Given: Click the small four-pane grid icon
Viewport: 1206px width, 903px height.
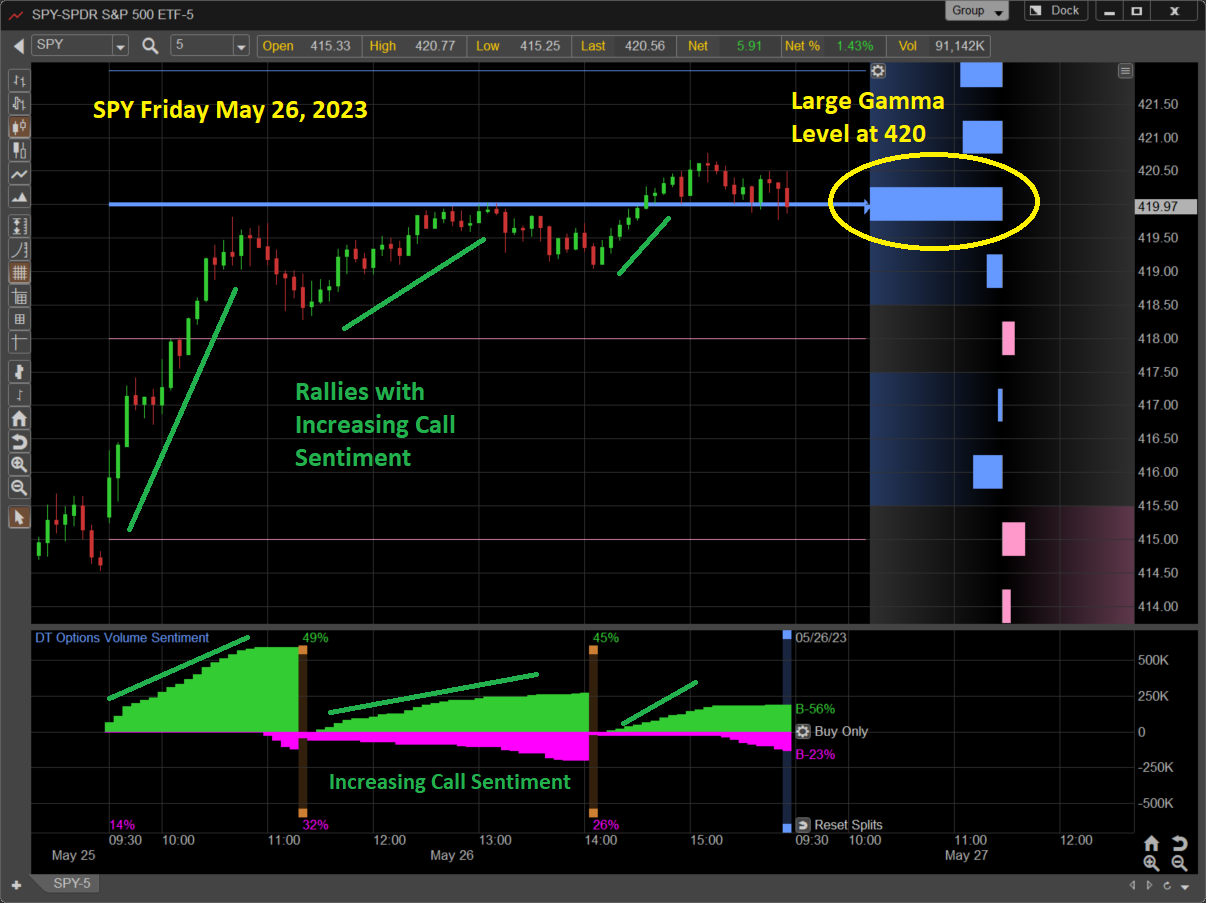Looking at the screenshot, I should coord(19,320).
